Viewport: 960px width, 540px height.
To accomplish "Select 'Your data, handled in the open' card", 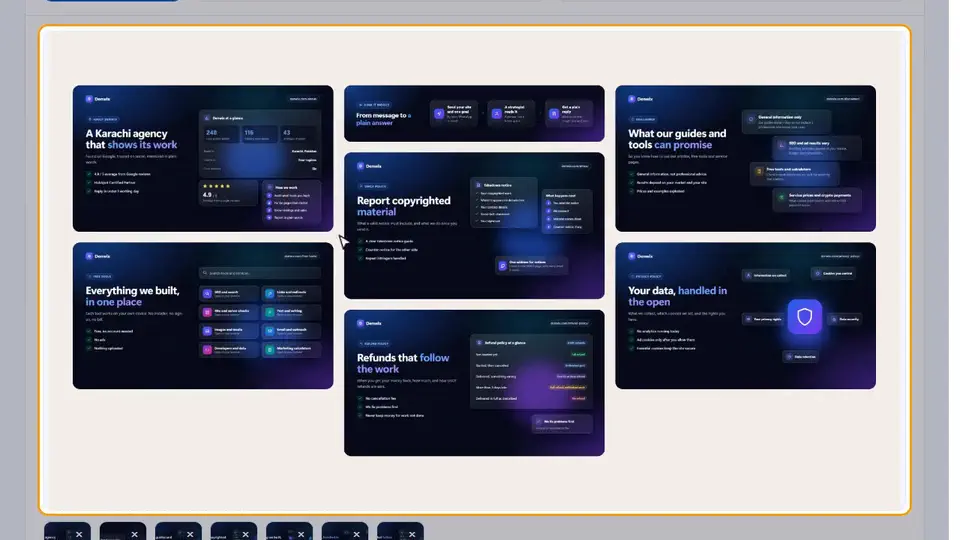I will click(745, 315).
